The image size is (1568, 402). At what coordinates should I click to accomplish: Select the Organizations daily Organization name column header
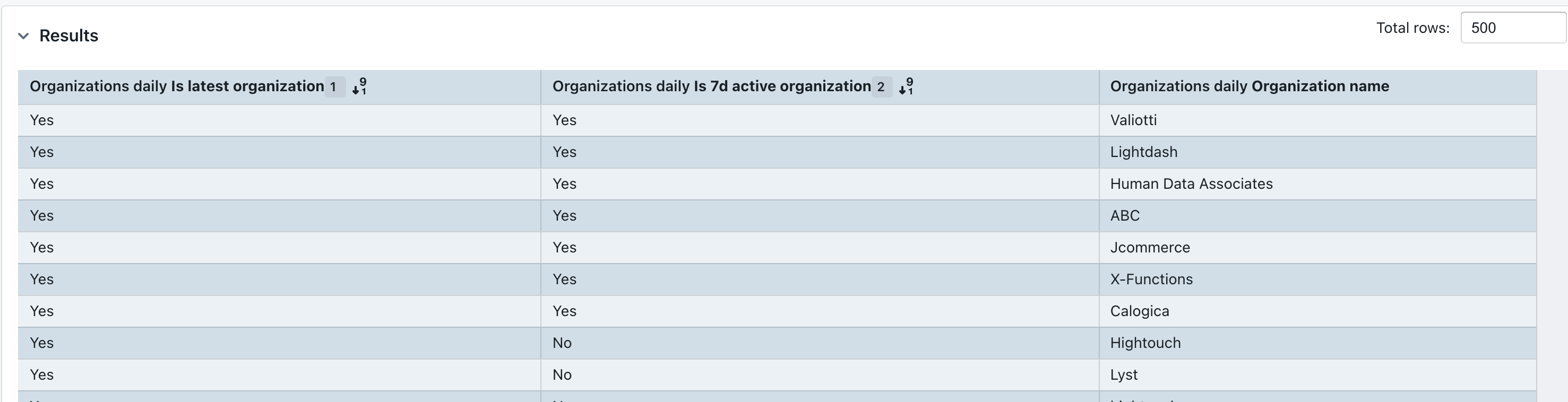tap(1249, 86)
